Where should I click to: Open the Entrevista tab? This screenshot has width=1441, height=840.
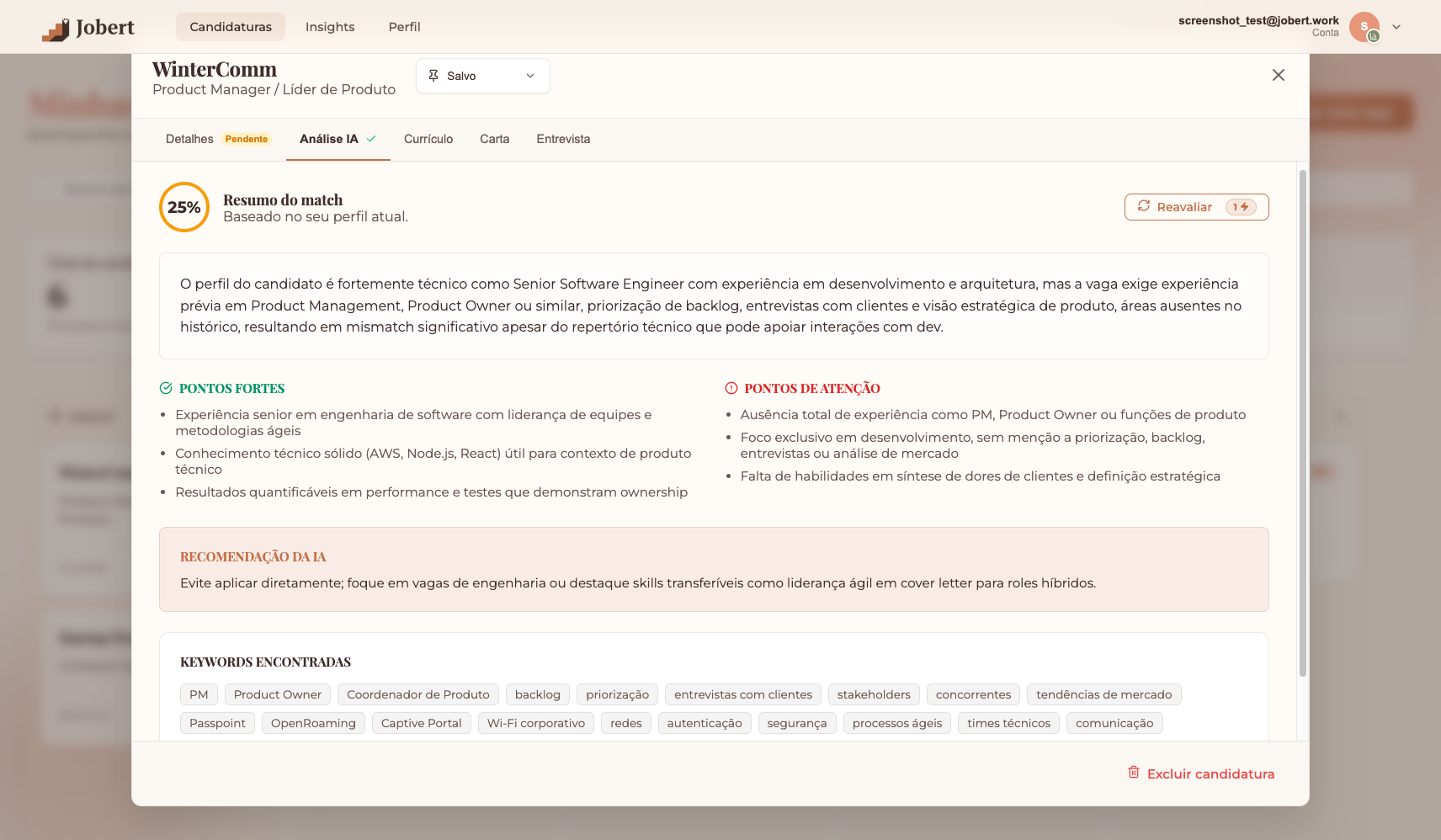[x=563, y=139]
